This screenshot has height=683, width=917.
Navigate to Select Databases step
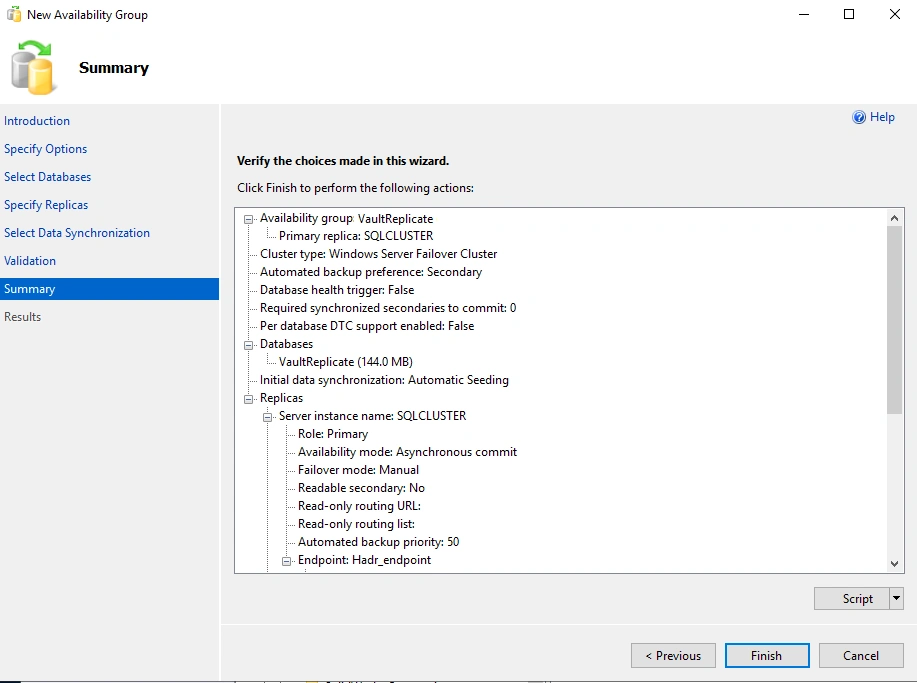coord(48,177)
